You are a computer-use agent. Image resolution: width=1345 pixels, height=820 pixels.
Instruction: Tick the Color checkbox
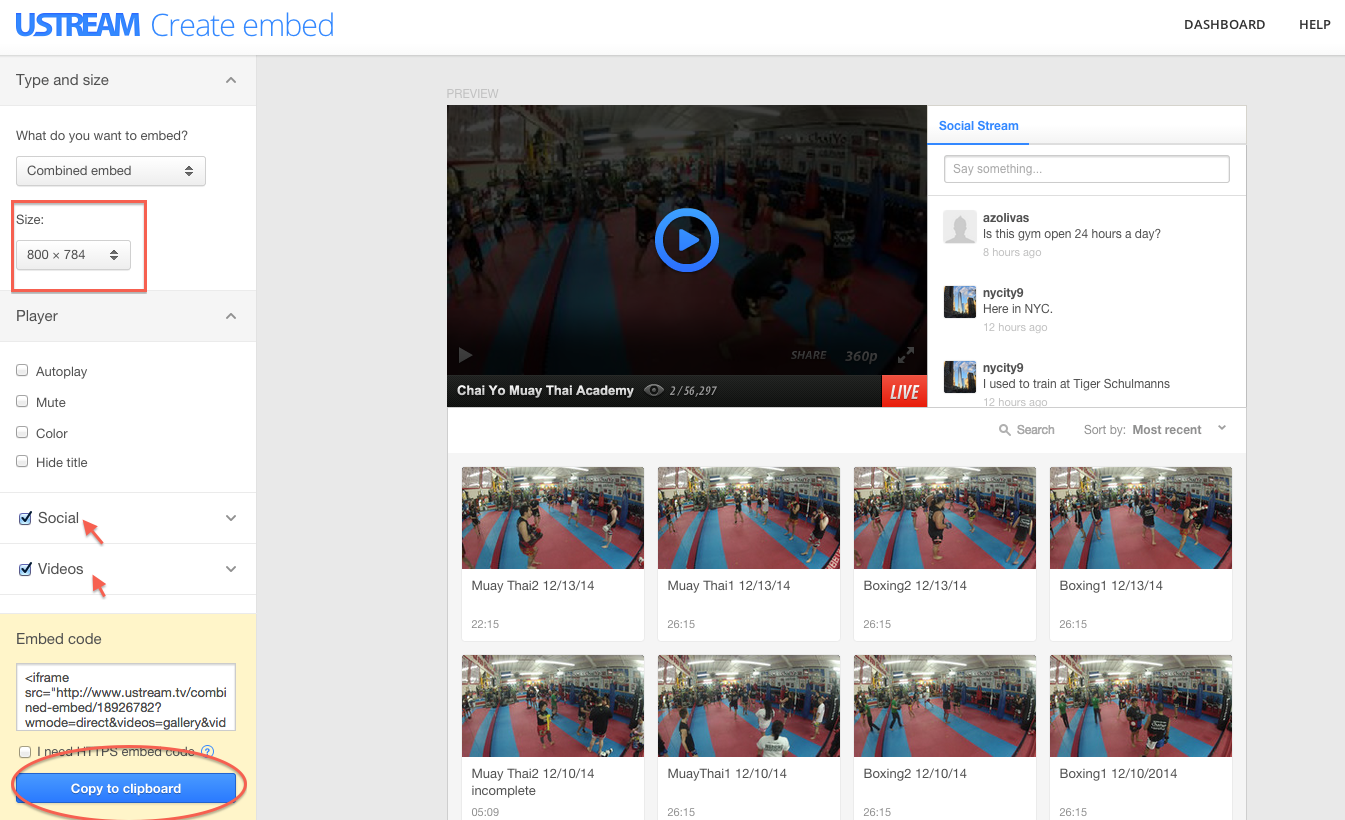(x=22, y=432)
